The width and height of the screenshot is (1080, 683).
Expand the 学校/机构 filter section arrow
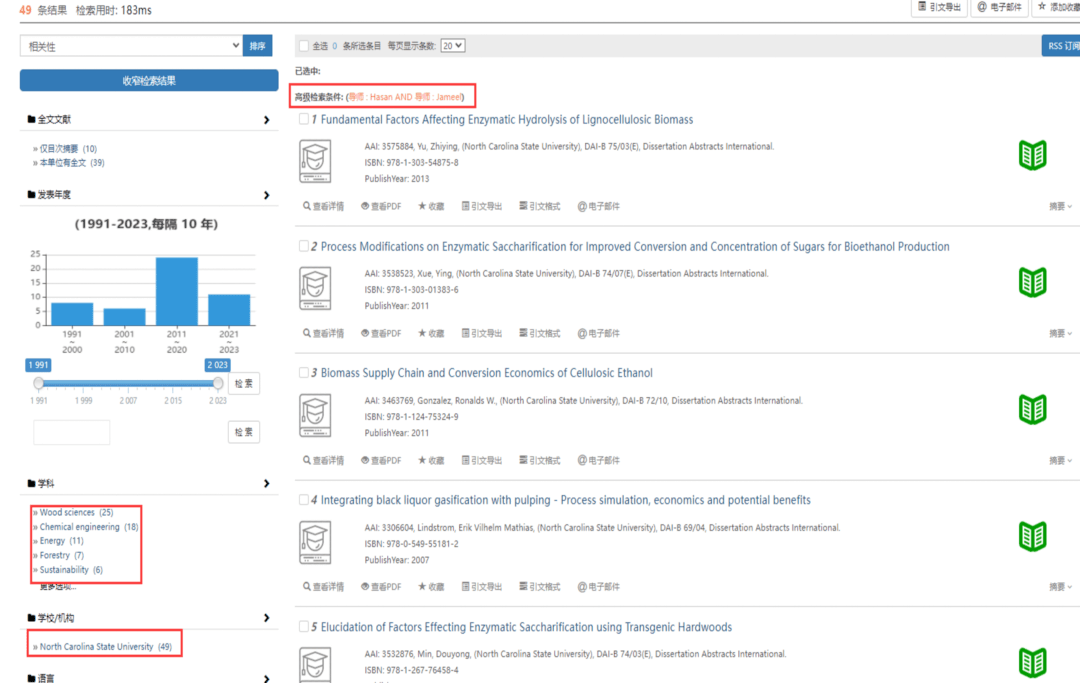267,618
